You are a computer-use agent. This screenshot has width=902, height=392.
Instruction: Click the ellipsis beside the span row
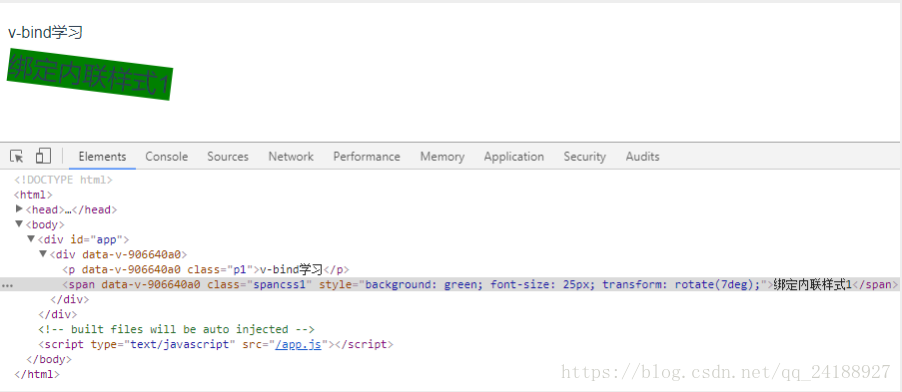[7, 285]
